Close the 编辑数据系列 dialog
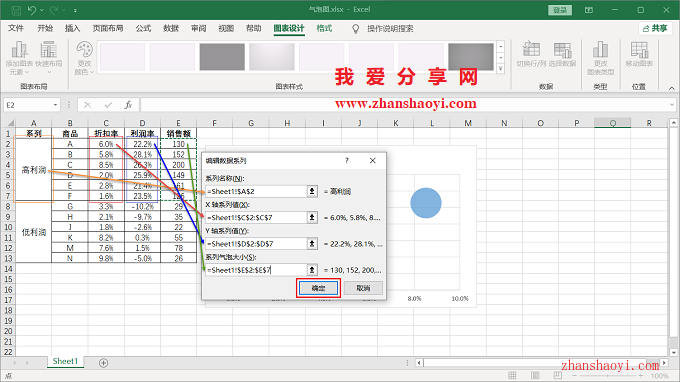This screenshot has height=382, width=680. pos(373,160)
